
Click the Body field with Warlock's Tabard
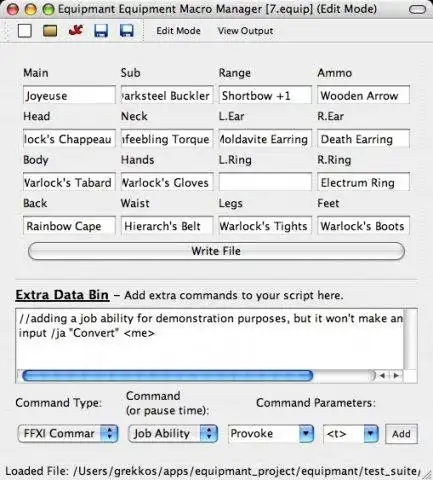(69, 182)
